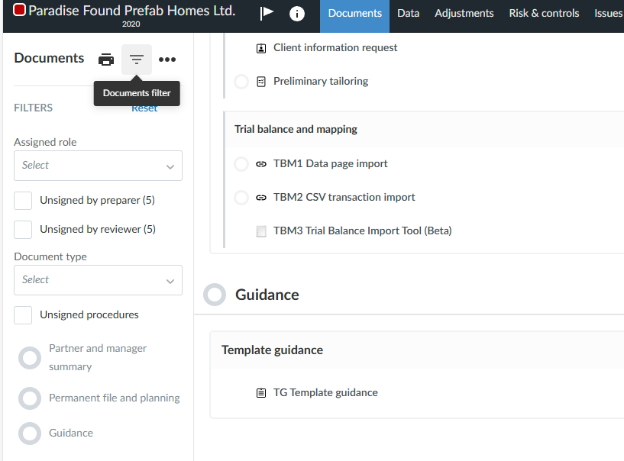Click the red Paradise Found logo icon
This screenshot has height=461, width=624.
click(x=19, y=10)
